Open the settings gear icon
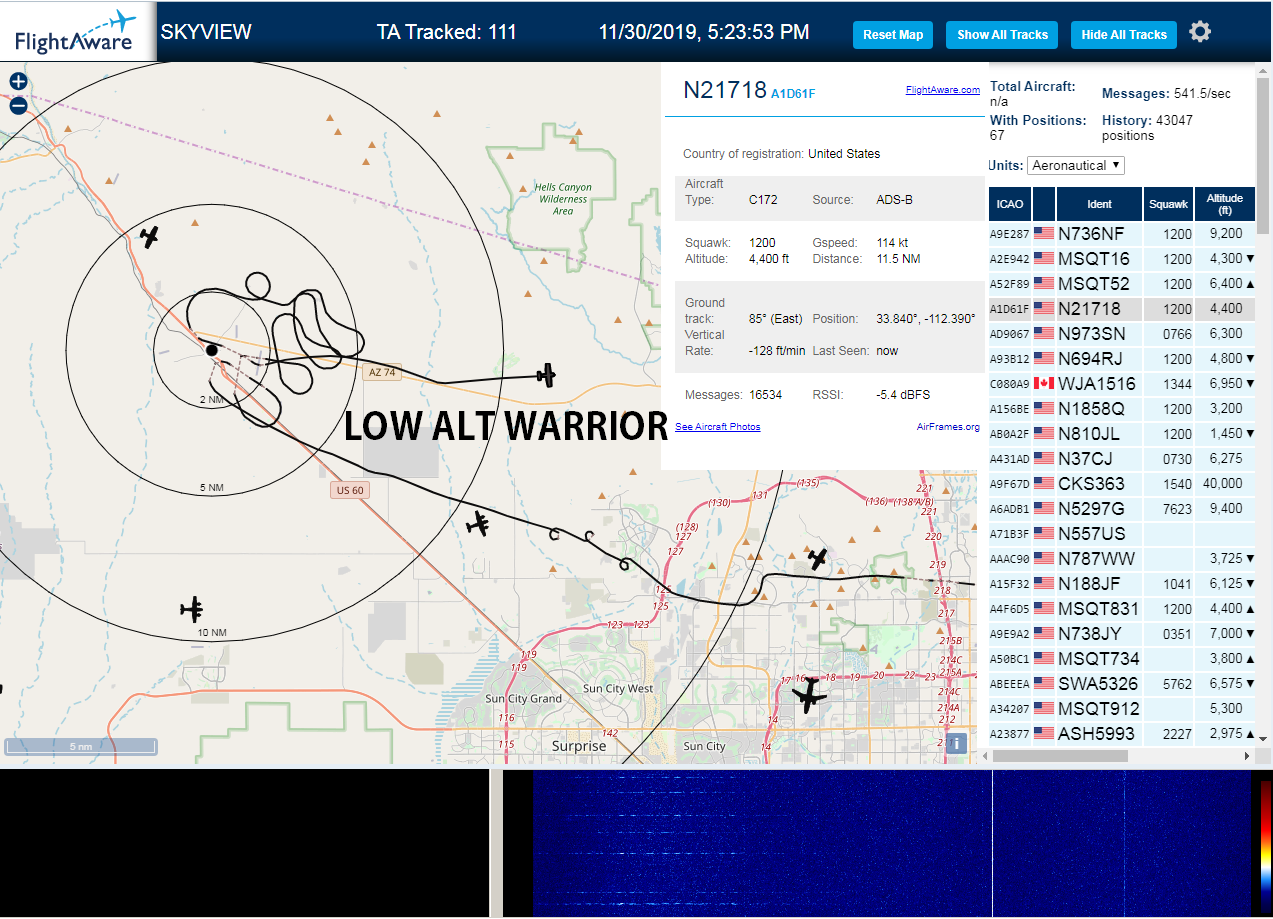Screen dimensions: 1273x919 coord(1200,32)
